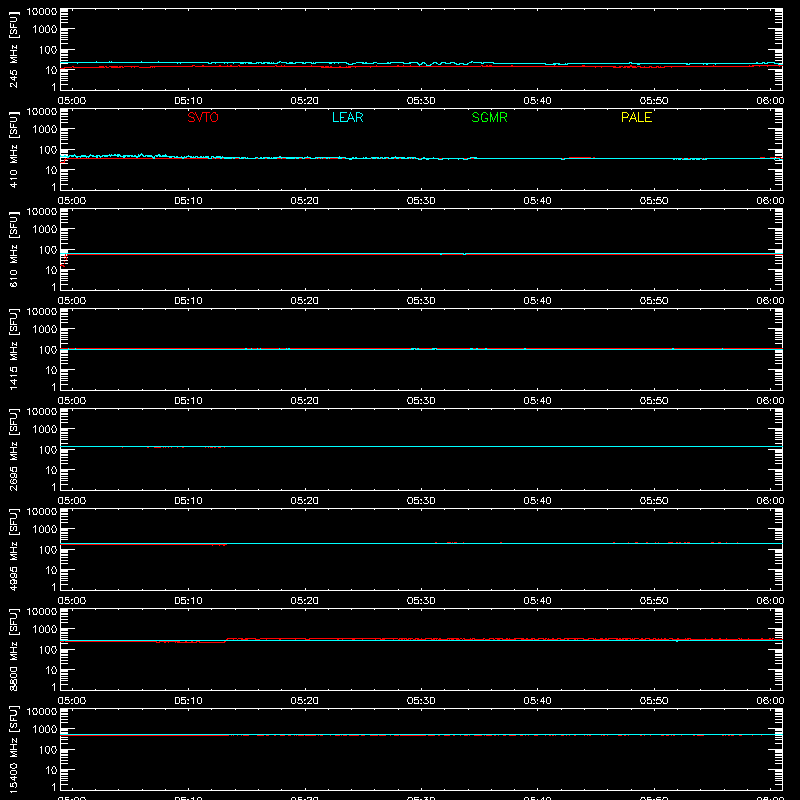
Task: Click 05:40 time label of 410 MHz panel
Action: (537, 201)
